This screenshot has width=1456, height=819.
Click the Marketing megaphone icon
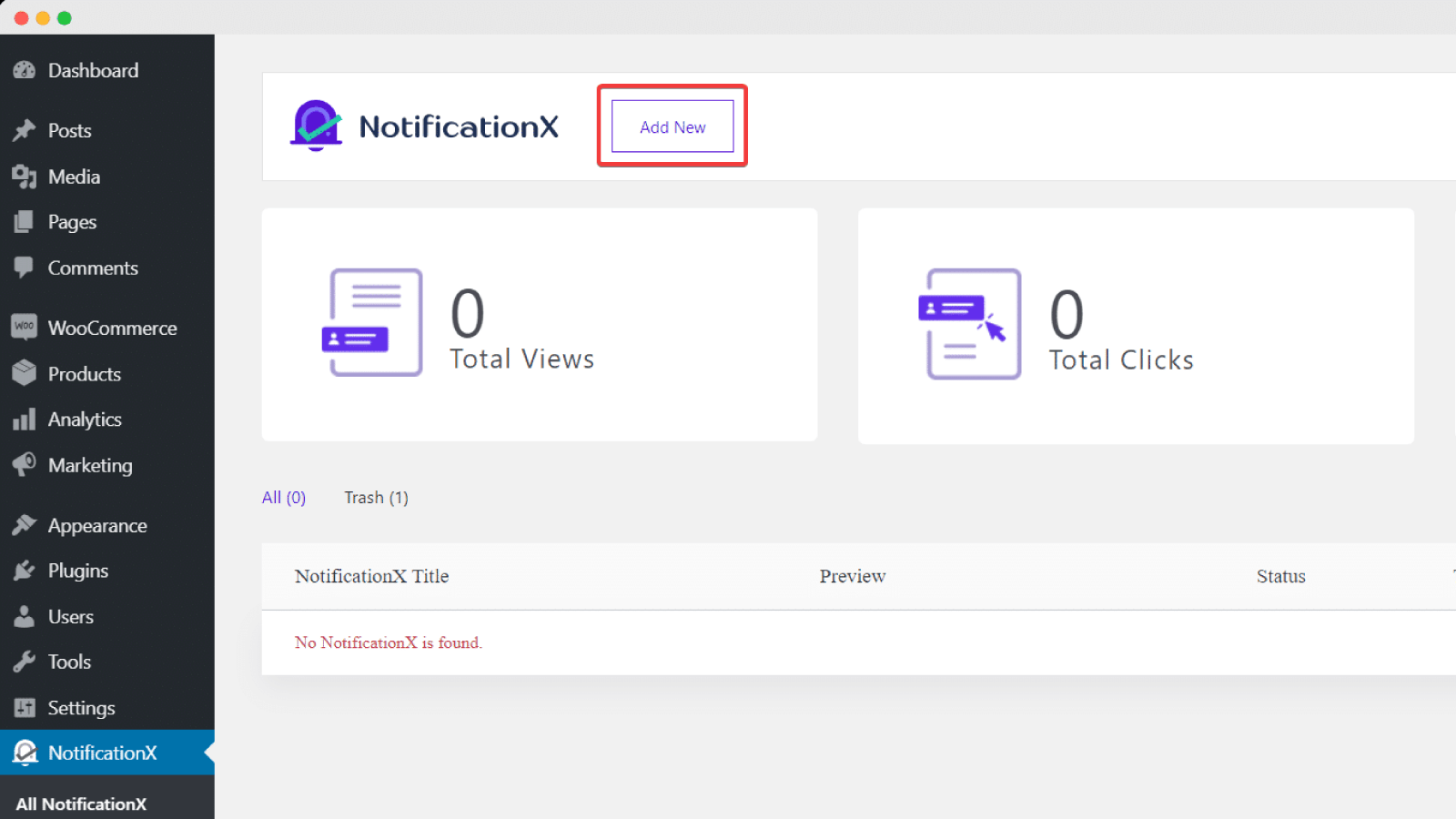25,465
